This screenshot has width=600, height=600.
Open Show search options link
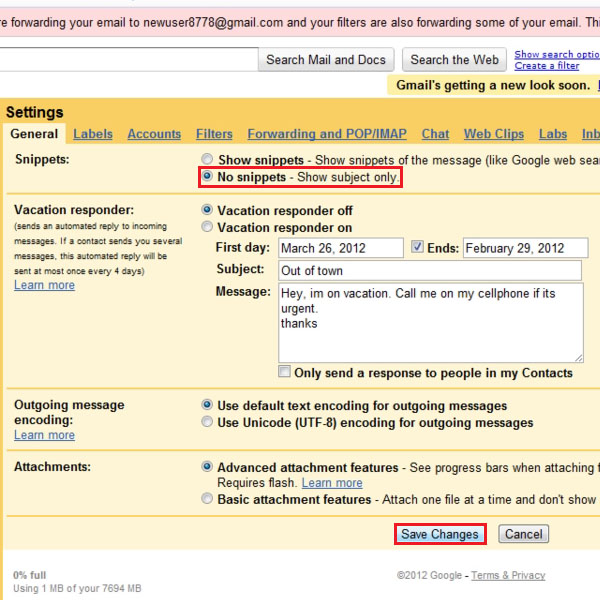(557, 54)
